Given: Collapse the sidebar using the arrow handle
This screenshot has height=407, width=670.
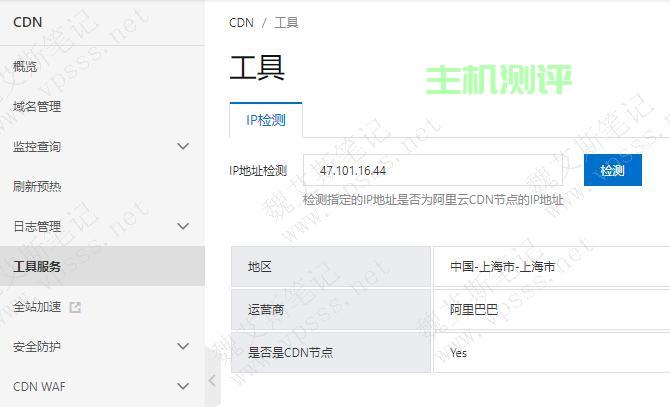Looking at the screenshot, I should [211, 380].
